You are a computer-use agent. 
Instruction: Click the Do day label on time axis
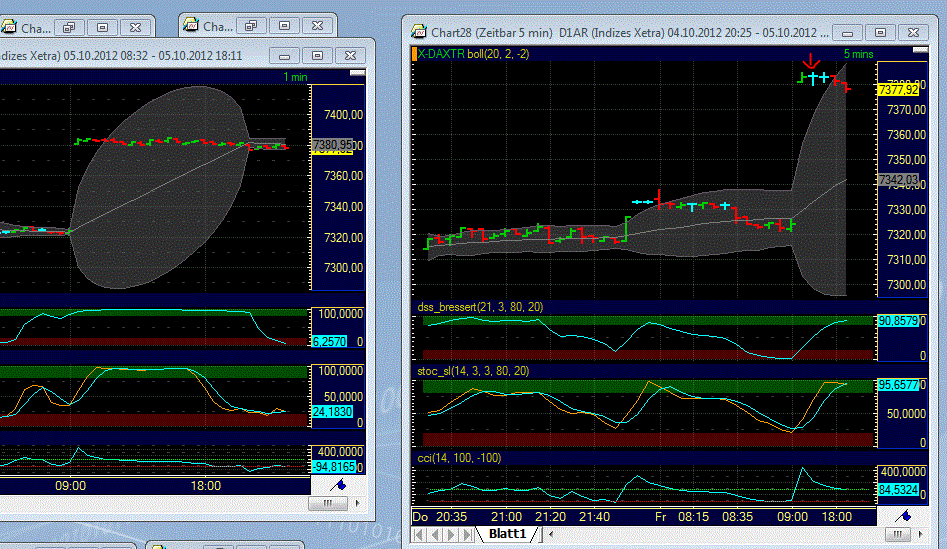click(x=420, y=517)
